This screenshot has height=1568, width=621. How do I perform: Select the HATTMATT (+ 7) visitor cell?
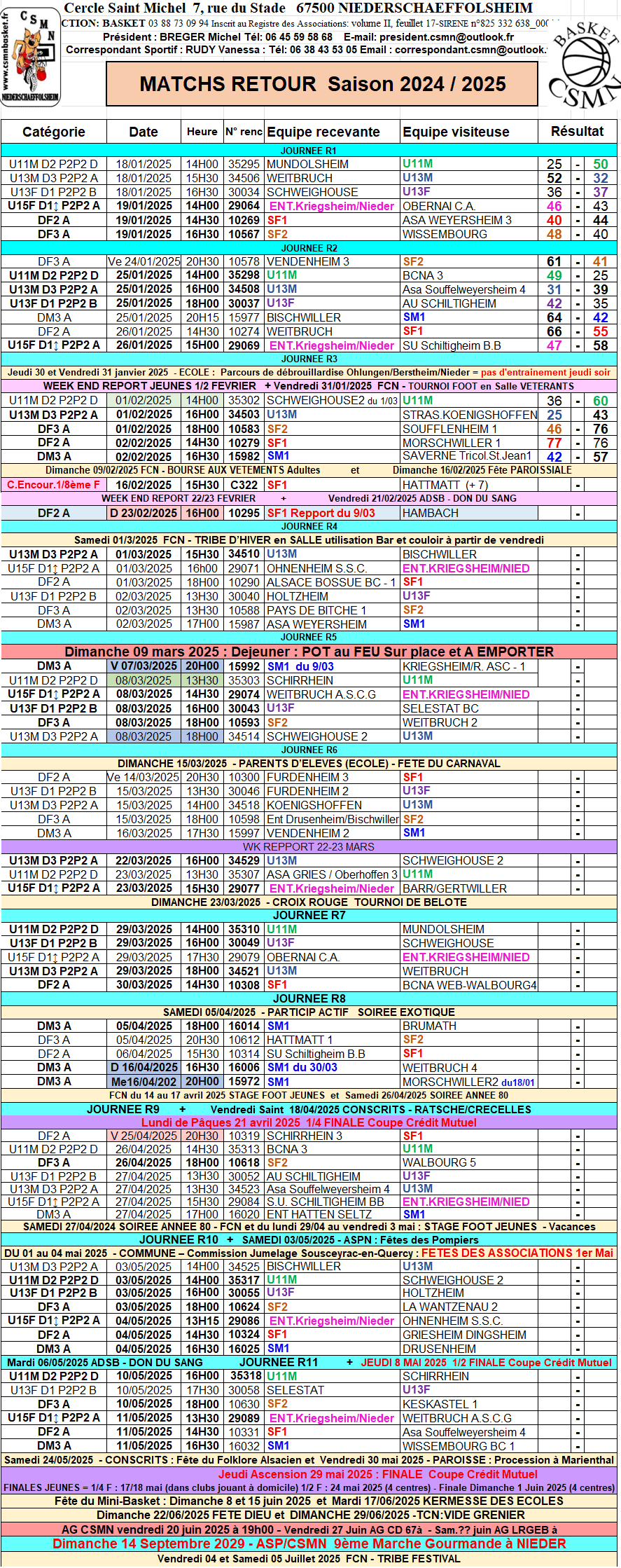point(470,485)
